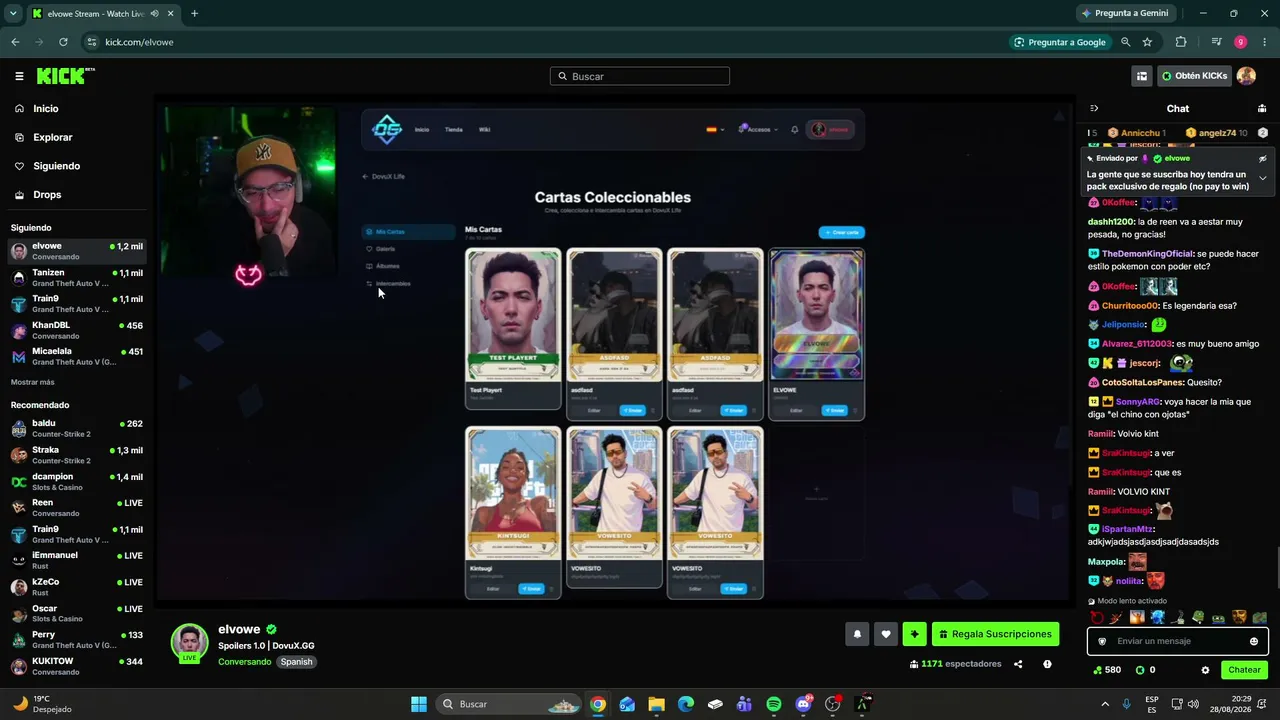Open dcampion recommended channel
The width and height of the screenshot is (1280, 720).
coord(78,481)
